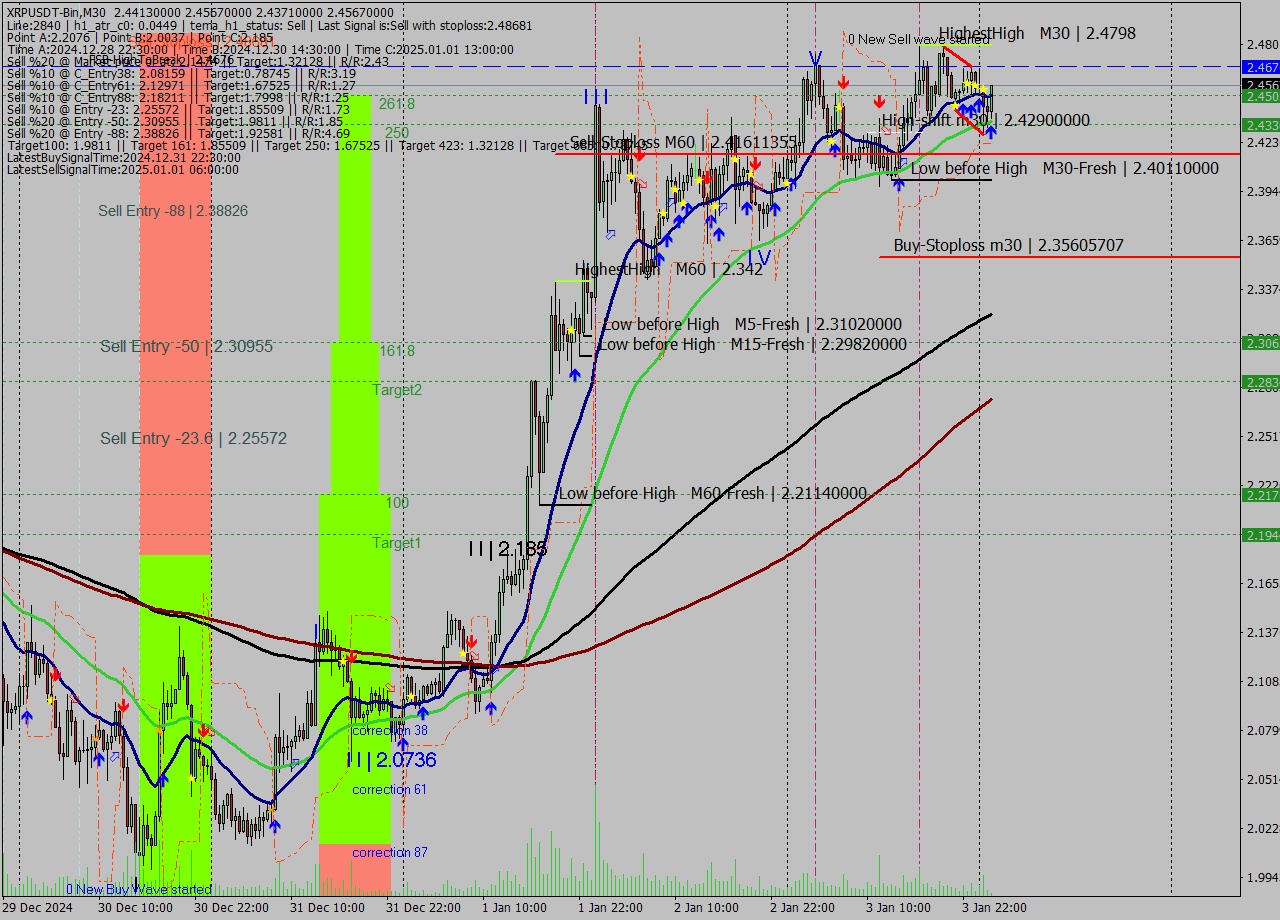Screen dimensions: 1280x920
Task: Select the 'correction 38' label
Action: pyautogui.click(x=390, y=731)
